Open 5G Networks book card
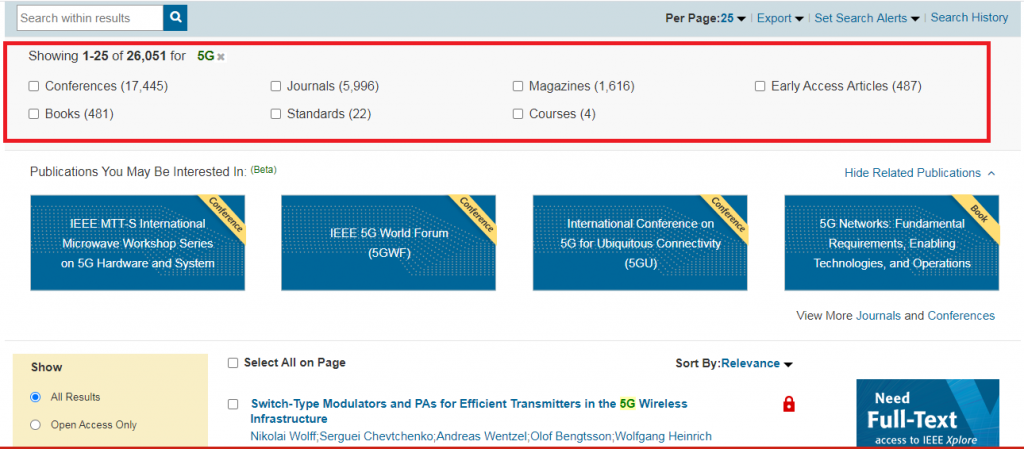 891,243
